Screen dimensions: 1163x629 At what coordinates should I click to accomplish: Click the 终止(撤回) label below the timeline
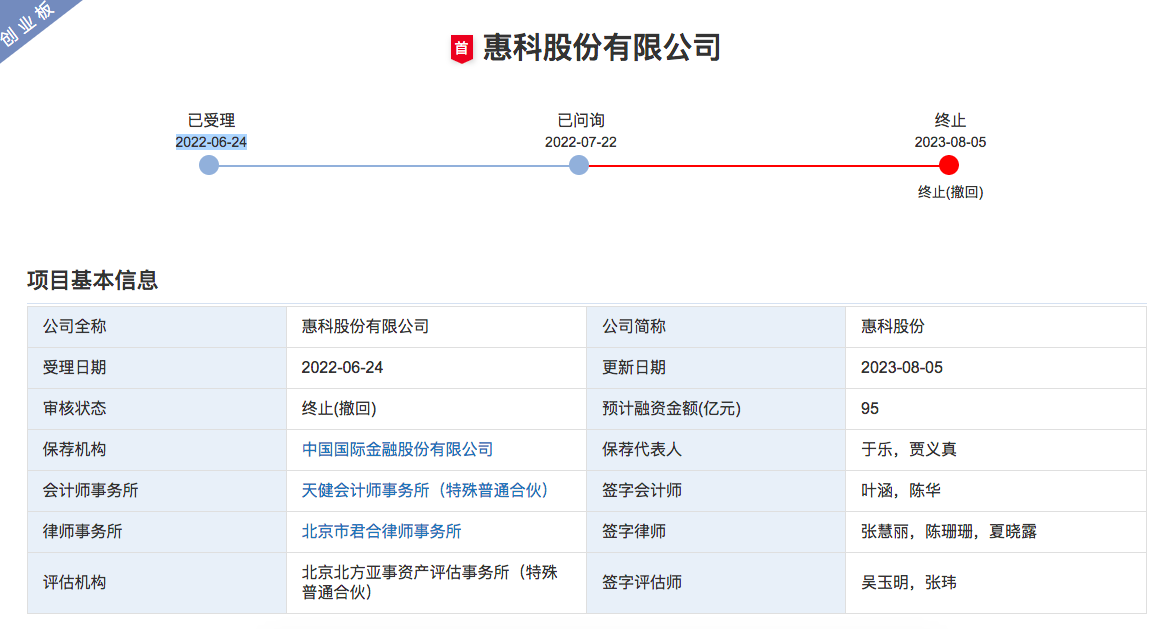click(x=950, y=192)
